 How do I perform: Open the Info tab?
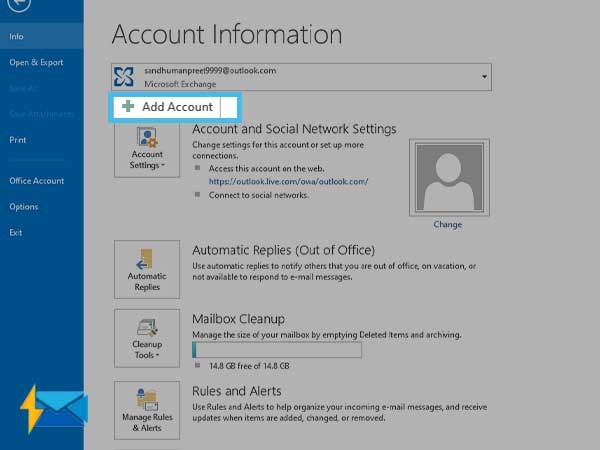point(42,36)
